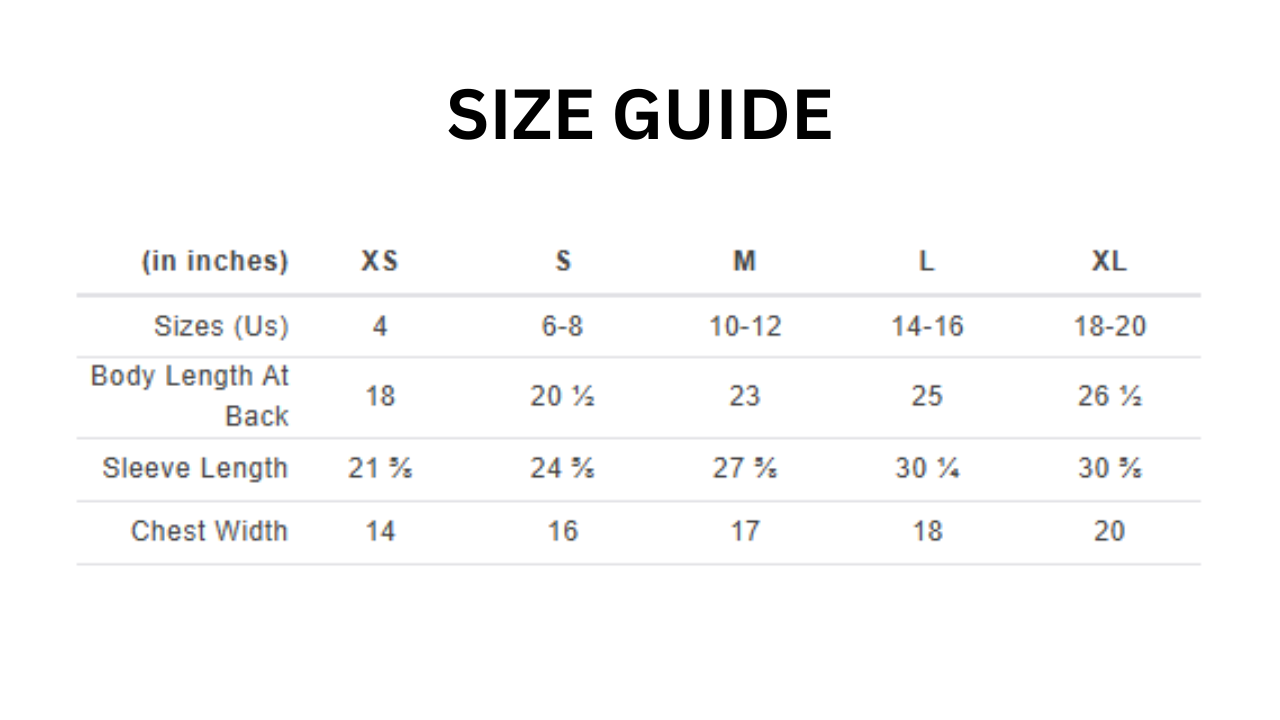
Task: Click the chest width 17 cell
Action: (x=745, y=531)
